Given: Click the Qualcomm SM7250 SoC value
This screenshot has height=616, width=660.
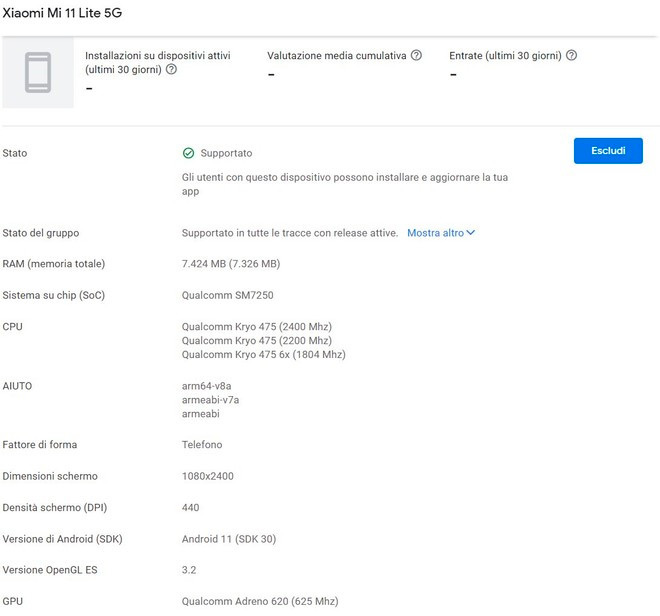Looking at the screenshot, I should tap(227, 295).
